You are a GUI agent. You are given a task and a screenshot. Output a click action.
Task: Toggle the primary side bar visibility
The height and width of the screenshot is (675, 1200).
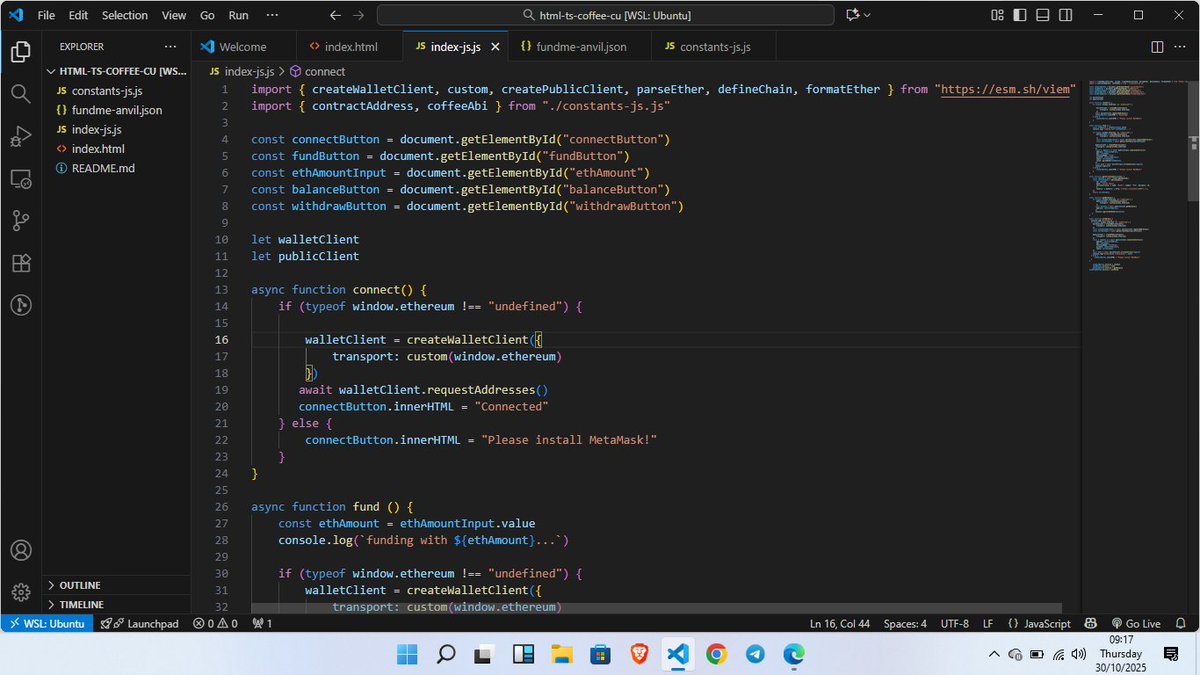tap(1019, 15)
